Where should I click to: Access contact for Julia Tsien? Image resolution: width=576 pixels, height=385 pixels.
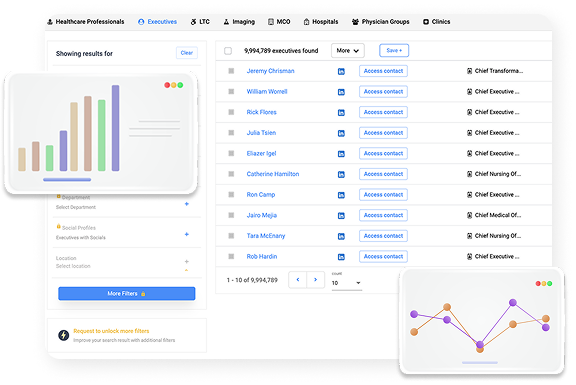[383, 133]
